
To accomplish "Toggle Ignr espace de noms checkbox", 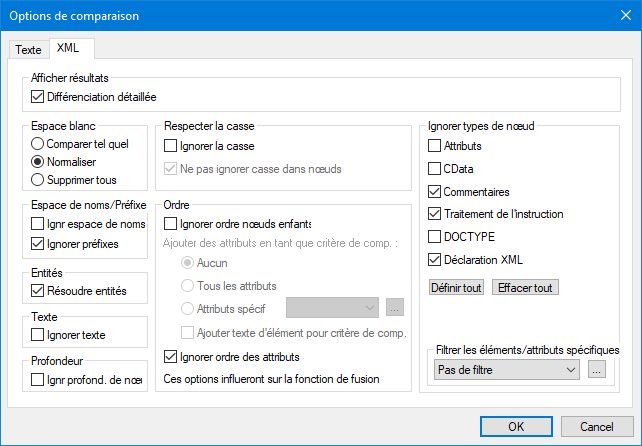I will pos(39,225).
